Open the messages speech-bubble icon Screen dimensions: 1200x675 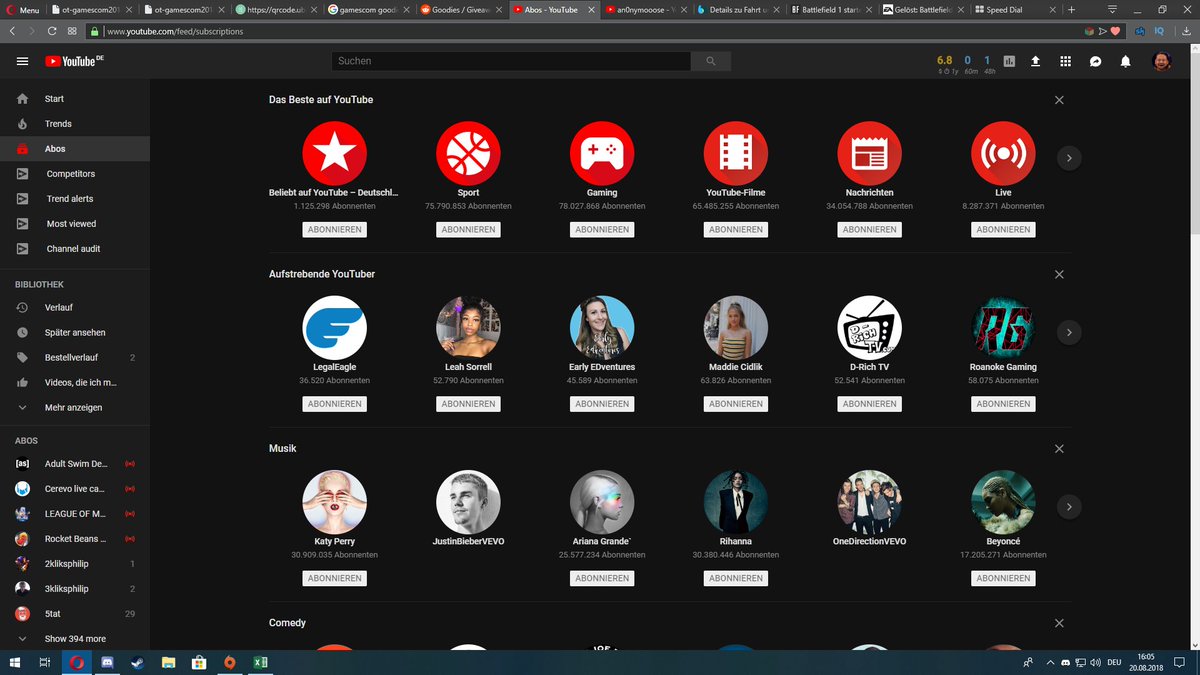1096,61
